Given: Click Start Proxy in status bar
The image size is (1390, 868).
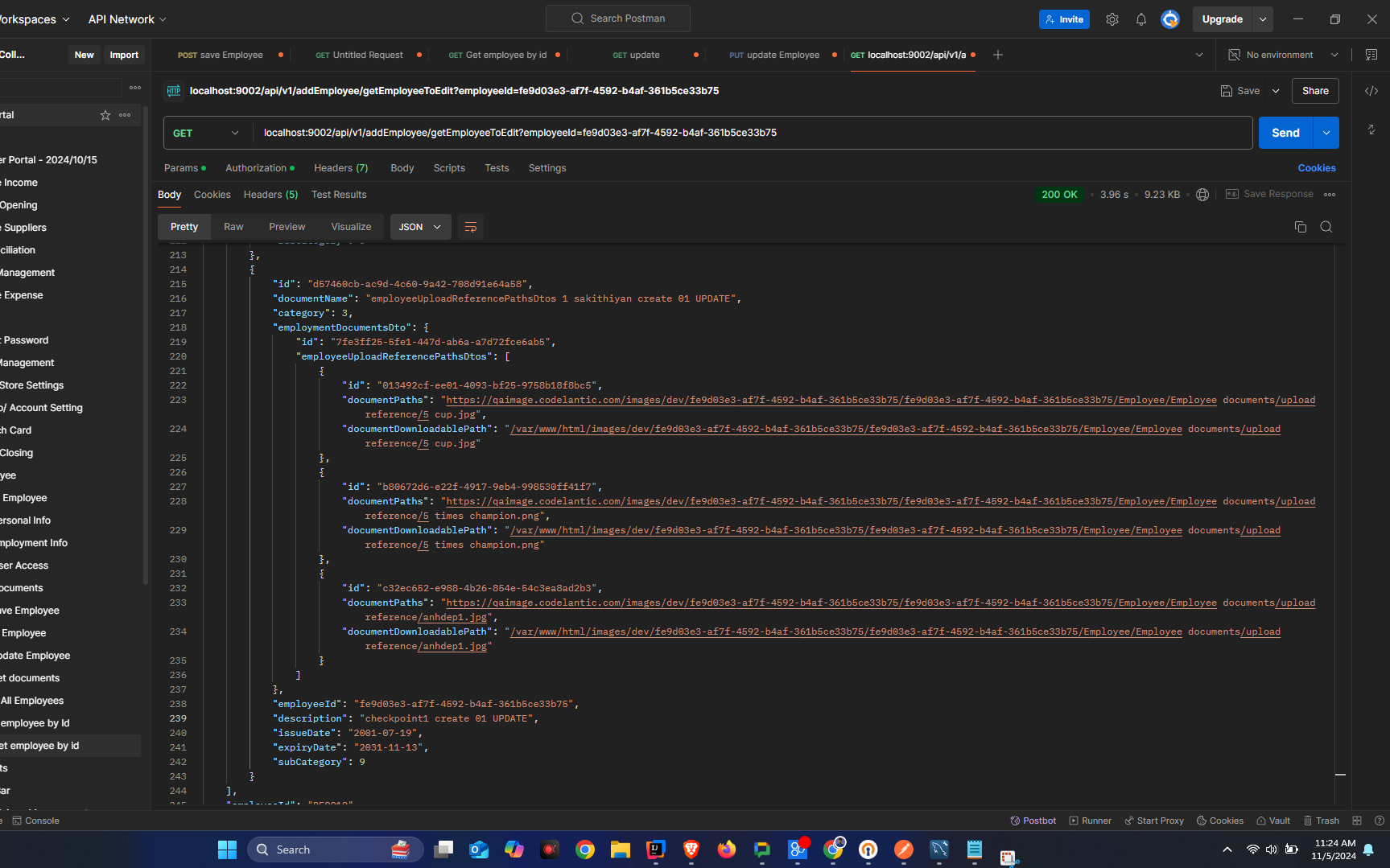Looking at the screenshot, I should [1154, 821].
